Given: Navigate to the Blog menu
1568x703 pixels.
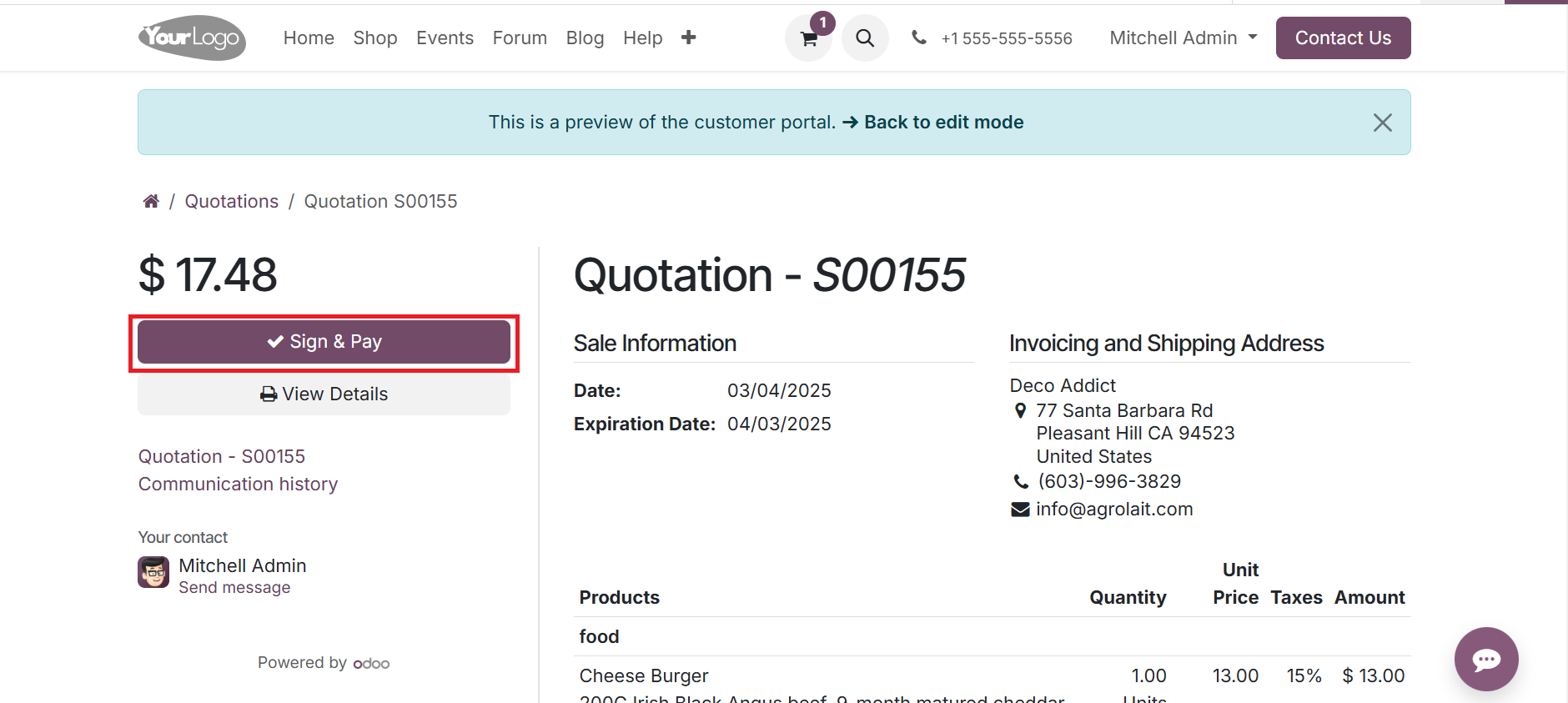Looking at the screenshot, I should coord(585,38).
